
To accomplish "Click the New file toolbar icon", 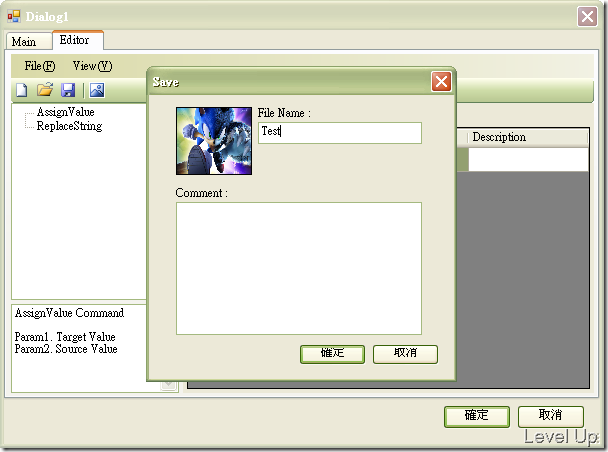I will pyautogui.click(x=22, y=90).
